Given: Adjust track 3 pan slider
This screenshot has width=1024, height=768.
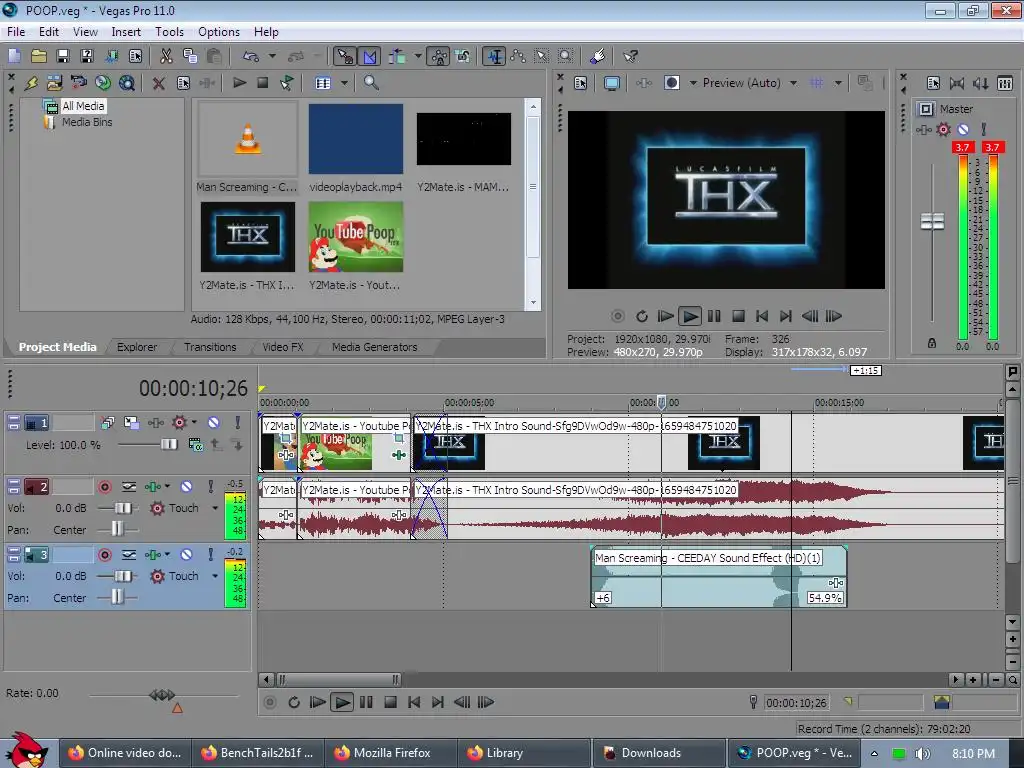Looking at the screenshot, I should click(117, 597).
